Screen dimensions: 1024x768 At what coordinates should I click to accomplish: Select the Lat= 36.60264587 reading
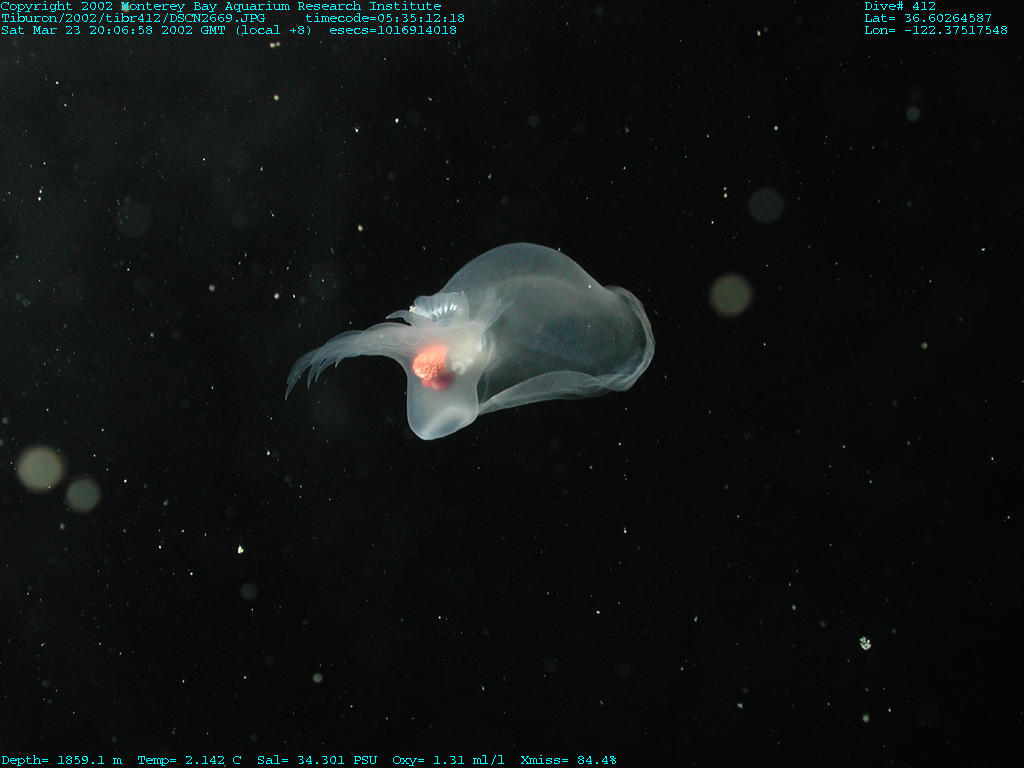click(928, 18)
